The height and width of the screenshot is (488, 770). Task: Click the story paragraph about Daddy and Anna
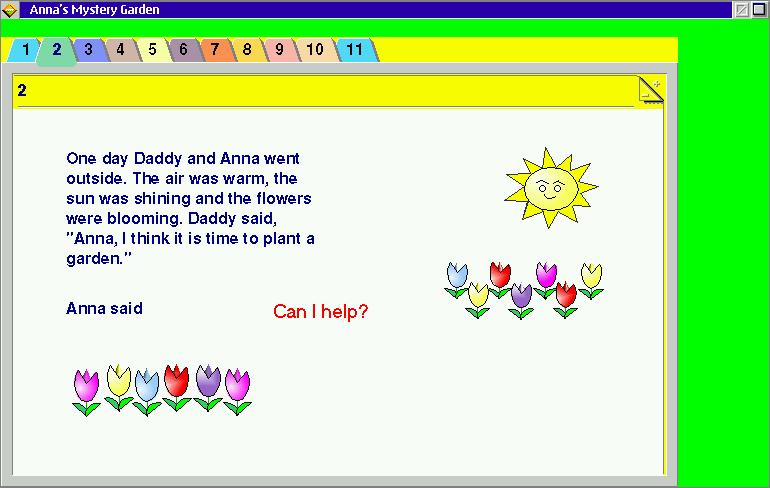pyautogui.click(x=191, y=208)
